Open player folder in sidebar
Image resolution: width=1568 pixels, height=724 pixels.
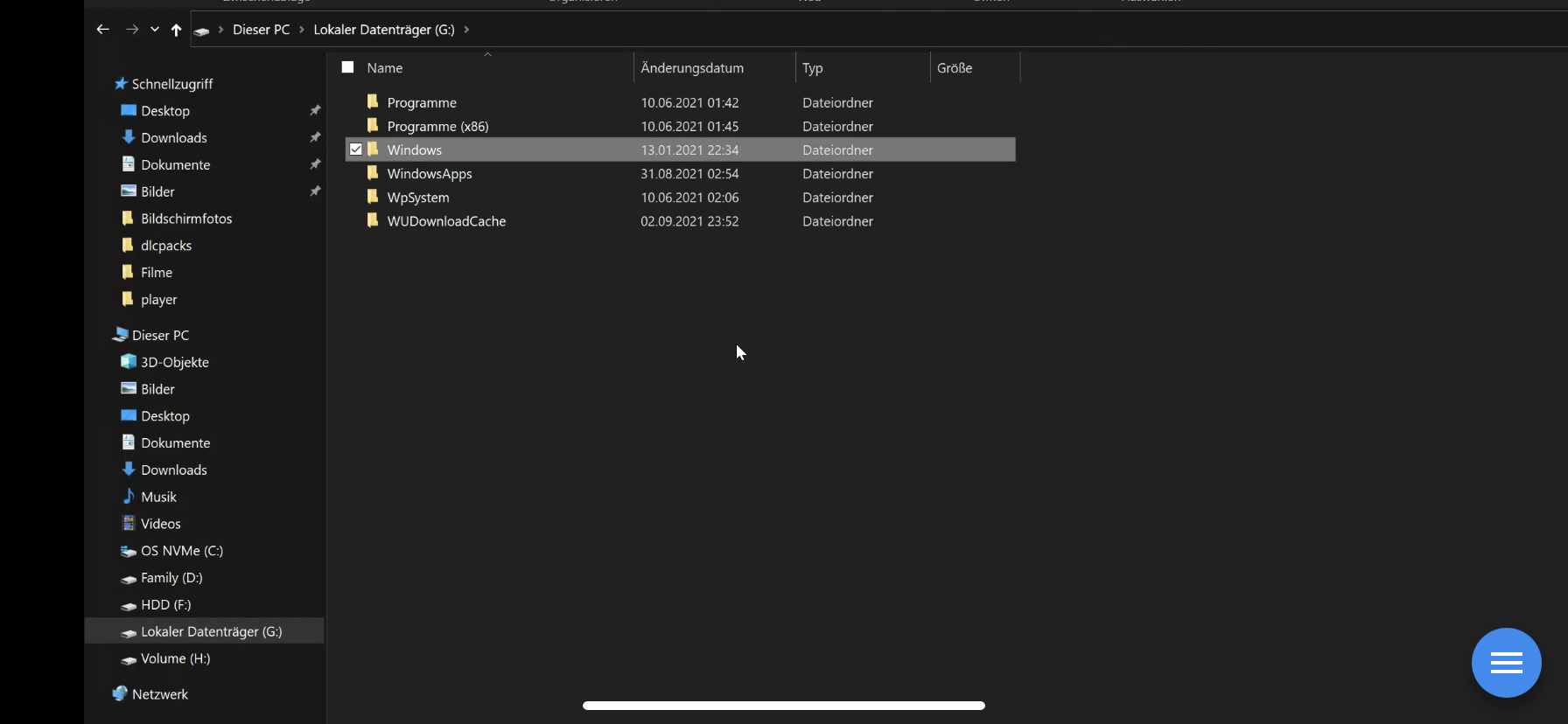tap(159, 300)
